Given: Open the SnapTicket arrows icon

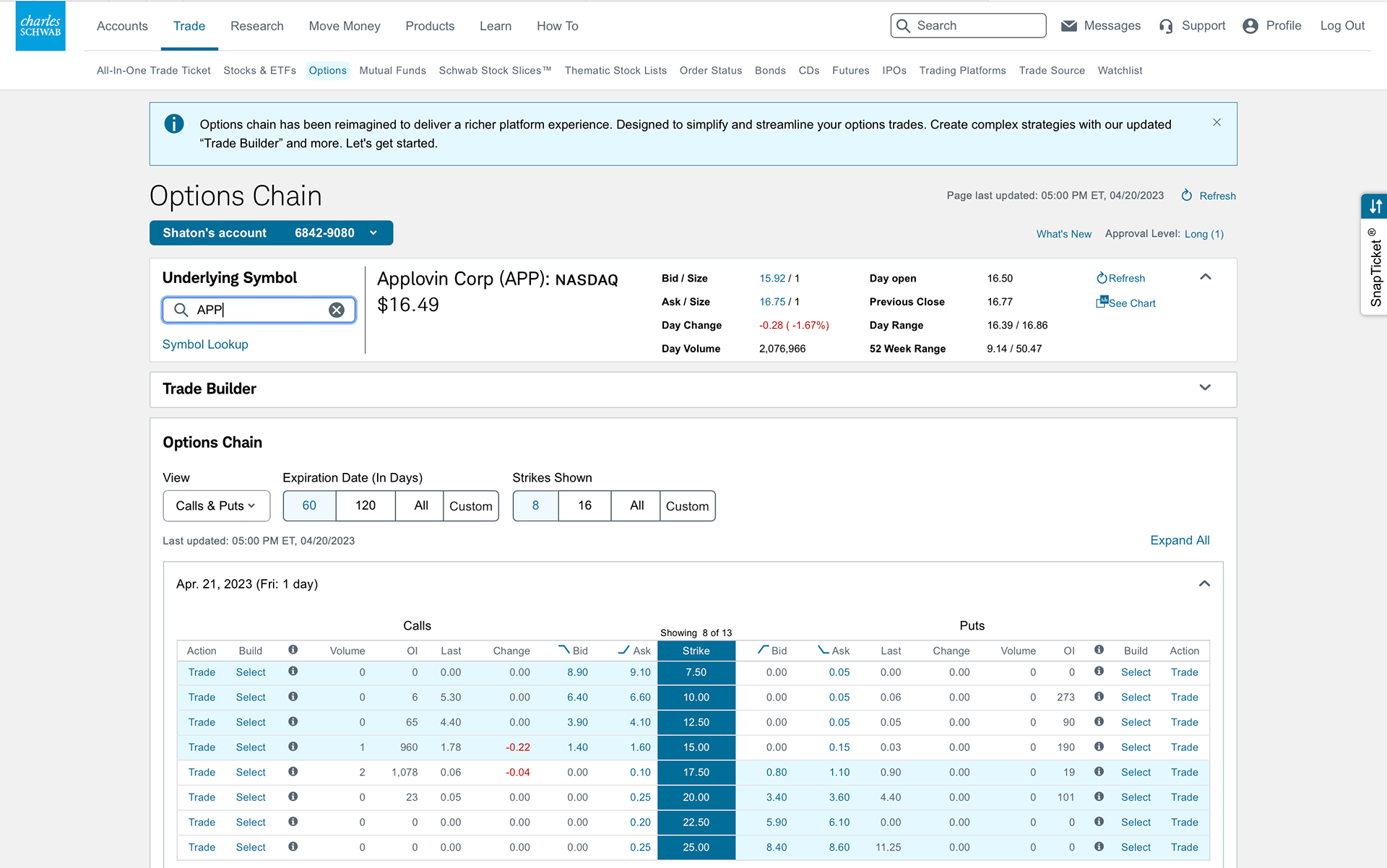Looking at the screenshot, I should click(x=1375, y=206).
